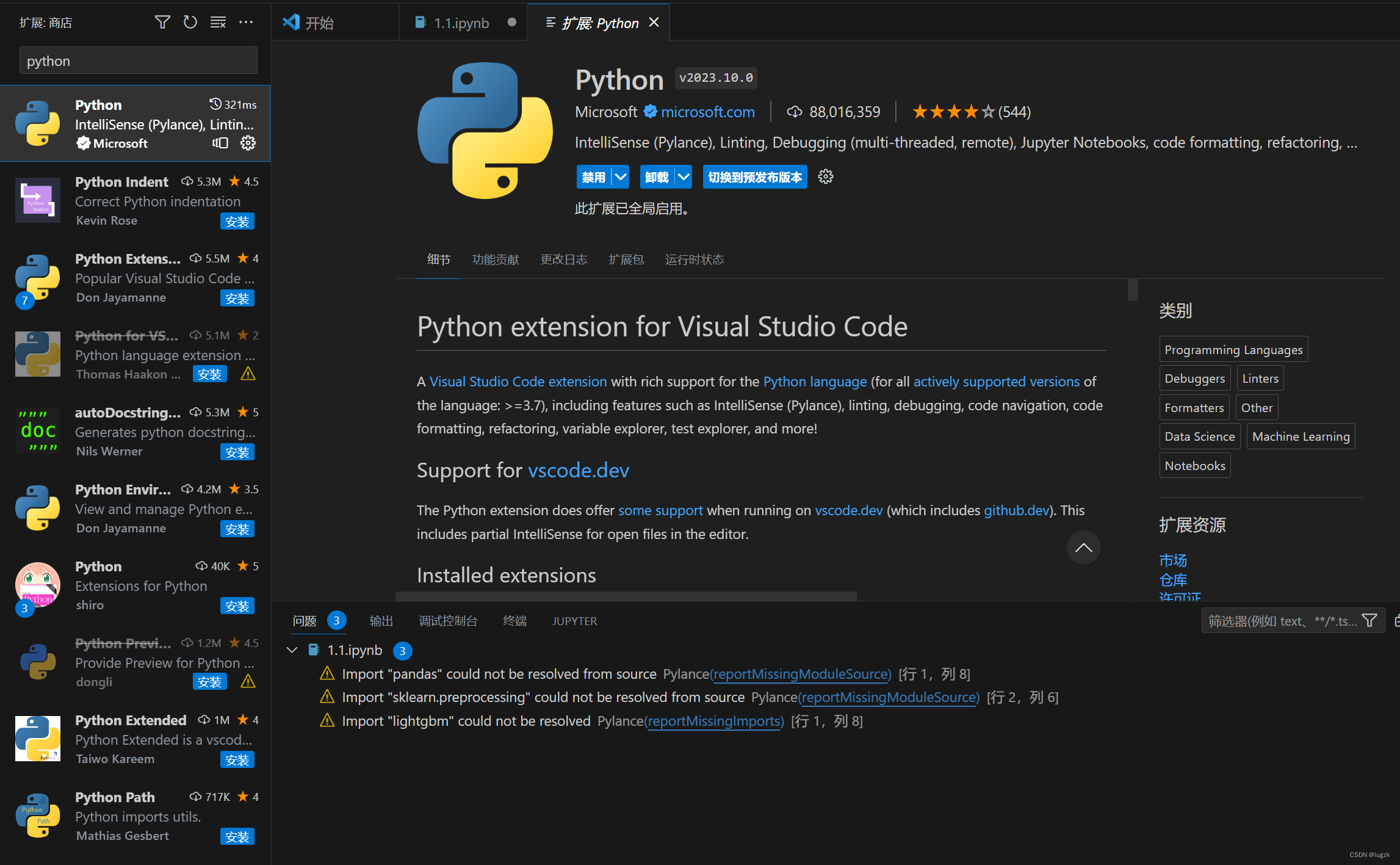Click the 禁用 button

tap(594, 177)
